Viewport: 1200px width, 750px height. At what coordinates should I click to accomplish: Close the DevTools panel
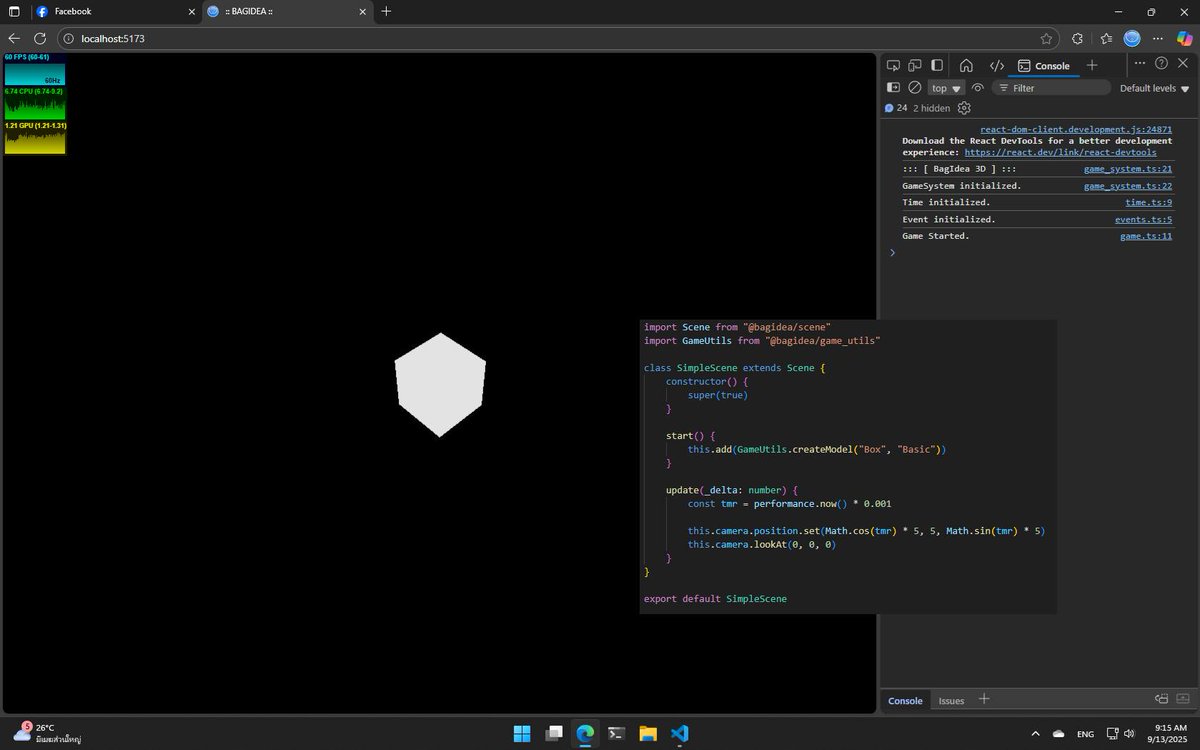click(x=1182, y=63)
